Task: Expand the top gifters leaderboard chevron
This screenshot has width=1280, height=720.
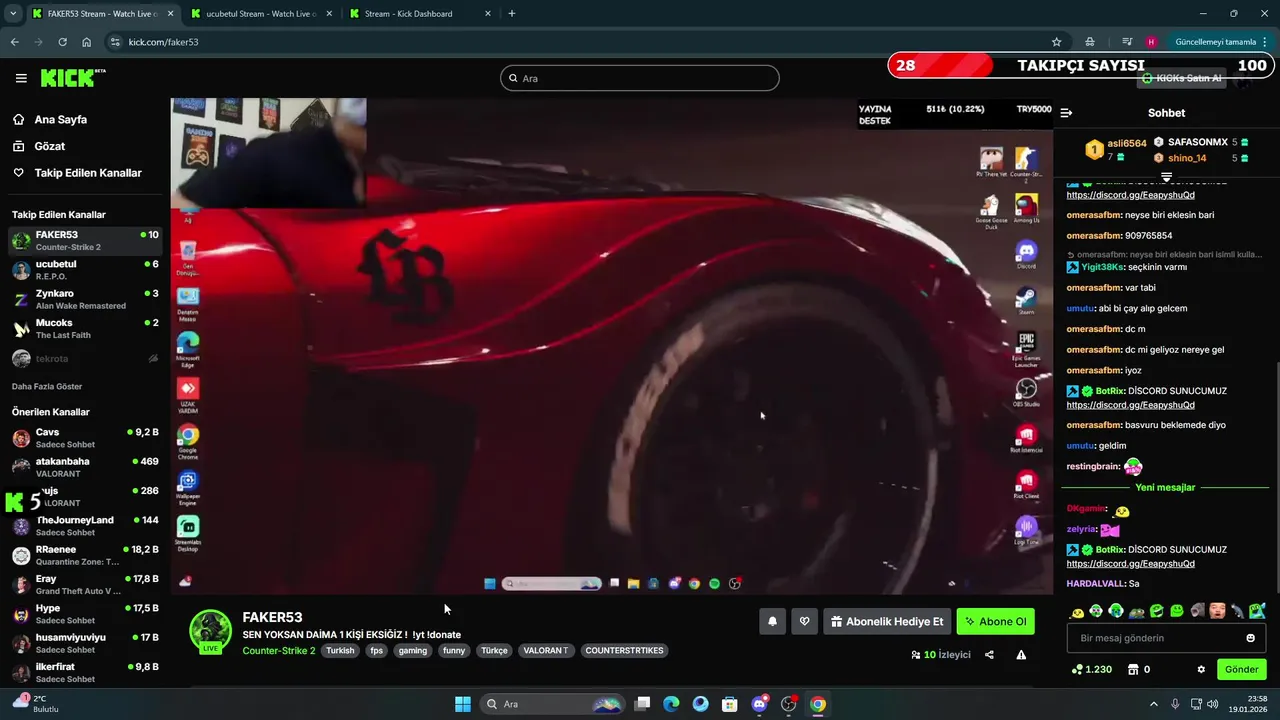Action: coord(1166,177)
